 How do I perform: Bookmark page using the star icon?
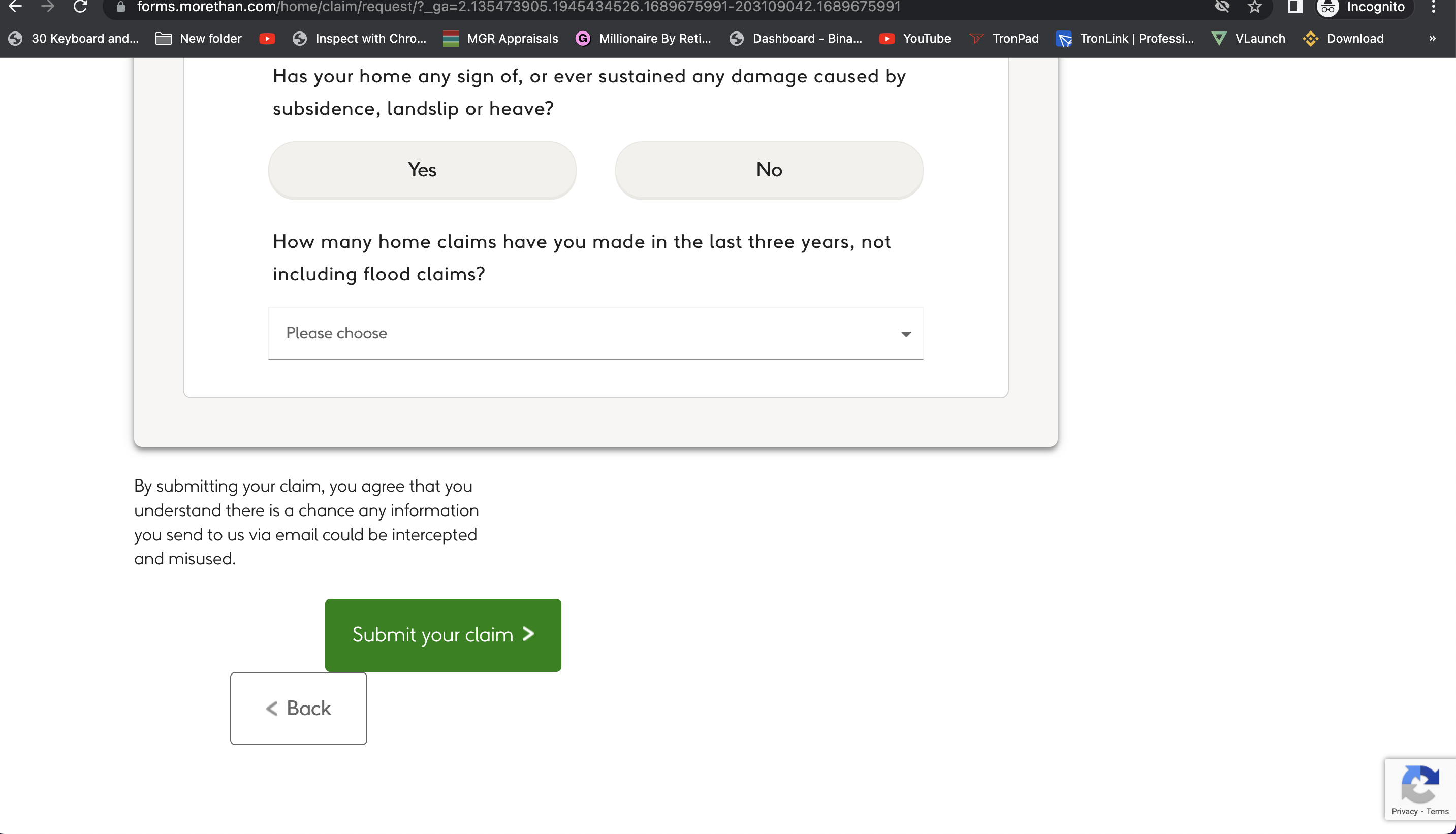tap(1254, 7)
